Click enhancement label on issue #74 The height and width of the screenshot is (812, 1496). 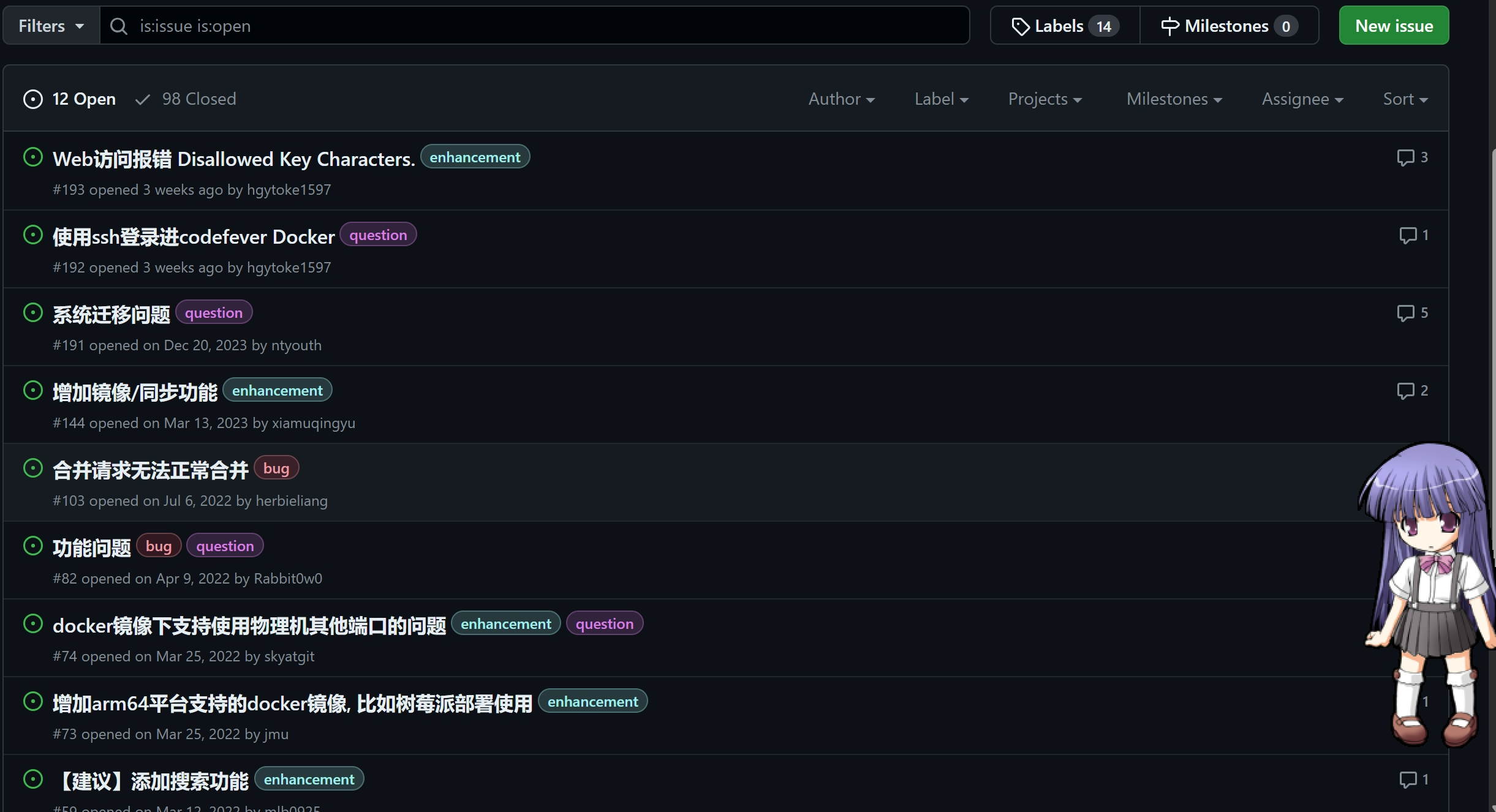click(506, 624)
